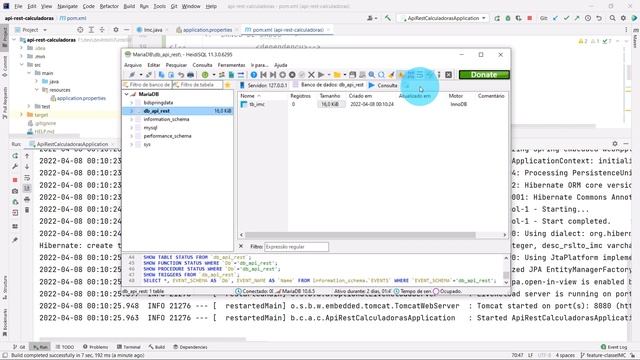
Task: Go to first record icon in HeidiSQL
Action: [x=263, y=75]
